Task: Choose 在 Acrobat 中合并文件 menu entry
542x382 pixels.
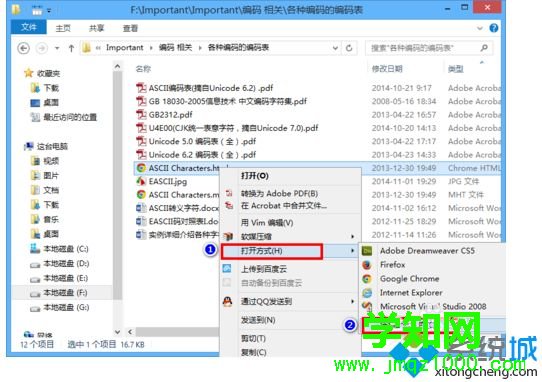Action: pos(284,206)
